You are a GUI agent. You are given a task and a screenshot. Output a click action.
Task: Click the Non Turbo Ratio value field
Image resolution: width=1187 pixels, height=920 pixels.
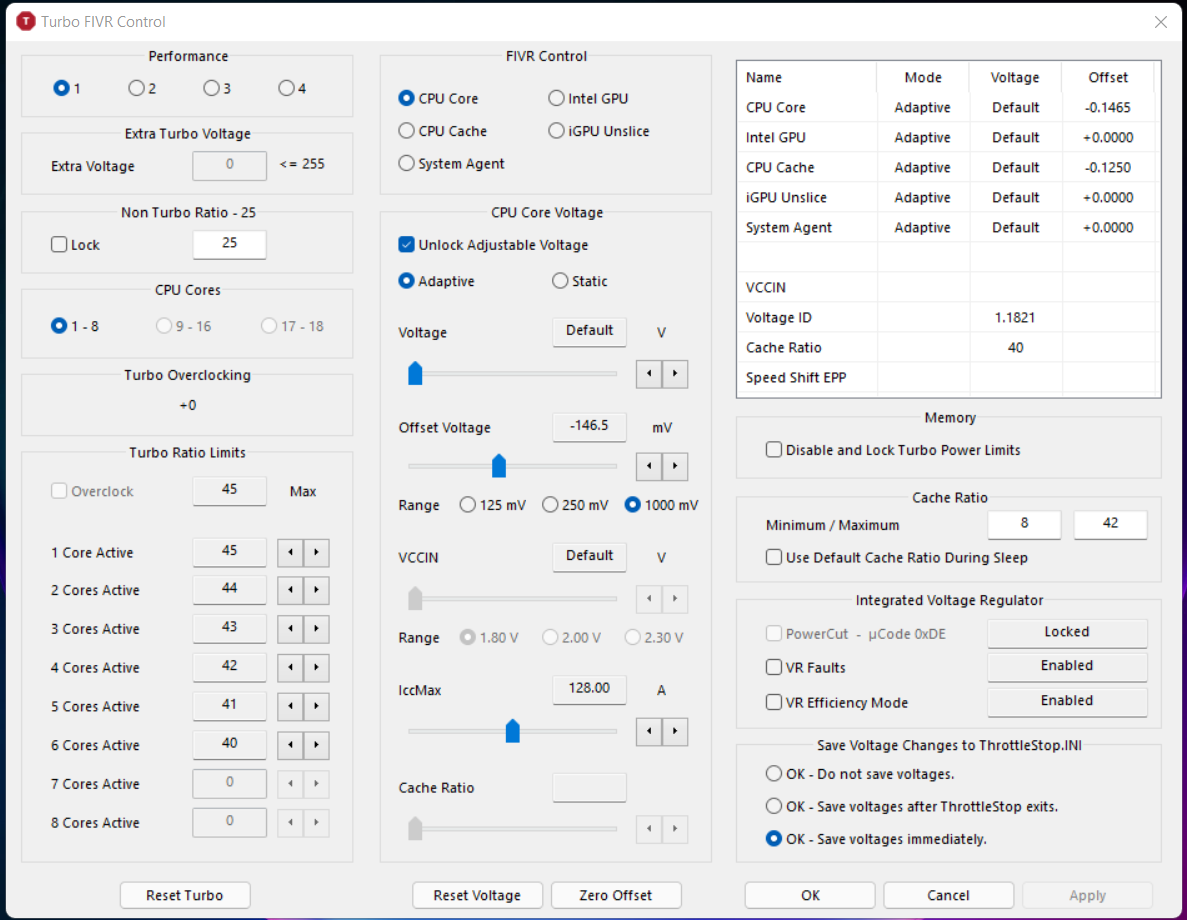(229, 244)
